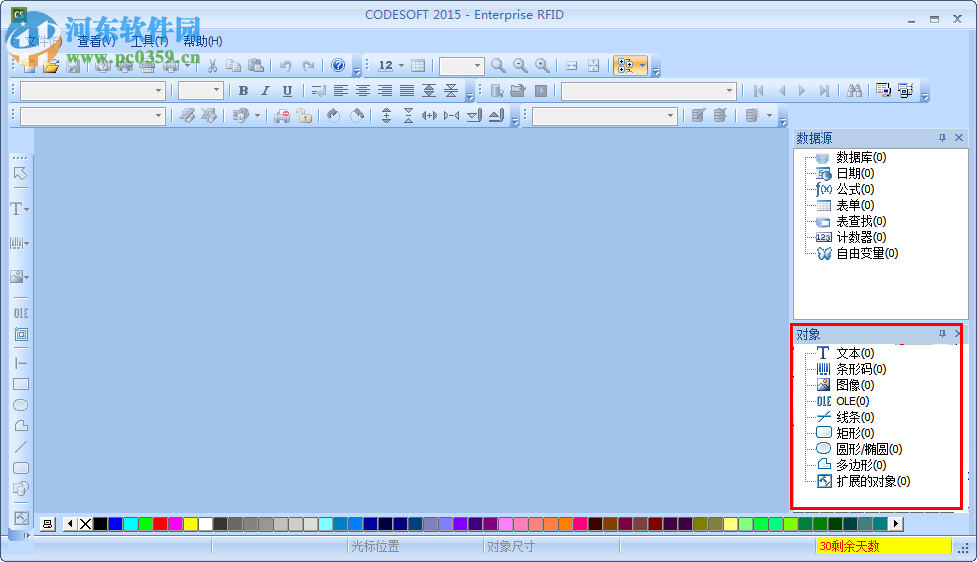The height and width of the screenshot is (562, 977).
Task: Select the Barcode tool in the left toolbar
Action: (17, 242)
